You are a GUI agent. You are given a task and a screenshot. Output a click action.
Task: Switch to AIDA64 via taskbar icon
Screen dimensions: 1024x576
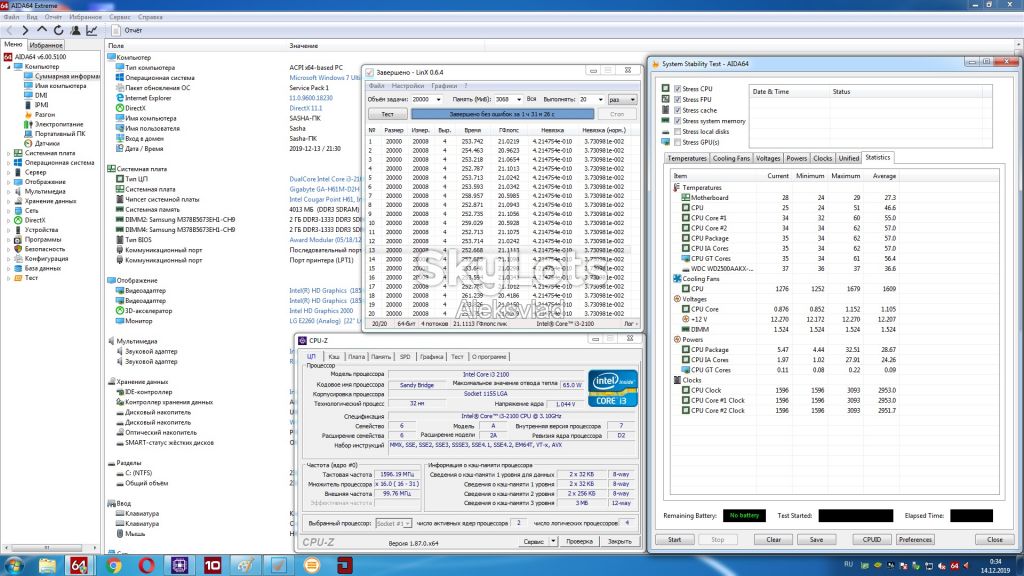click(x=79, y=565)
